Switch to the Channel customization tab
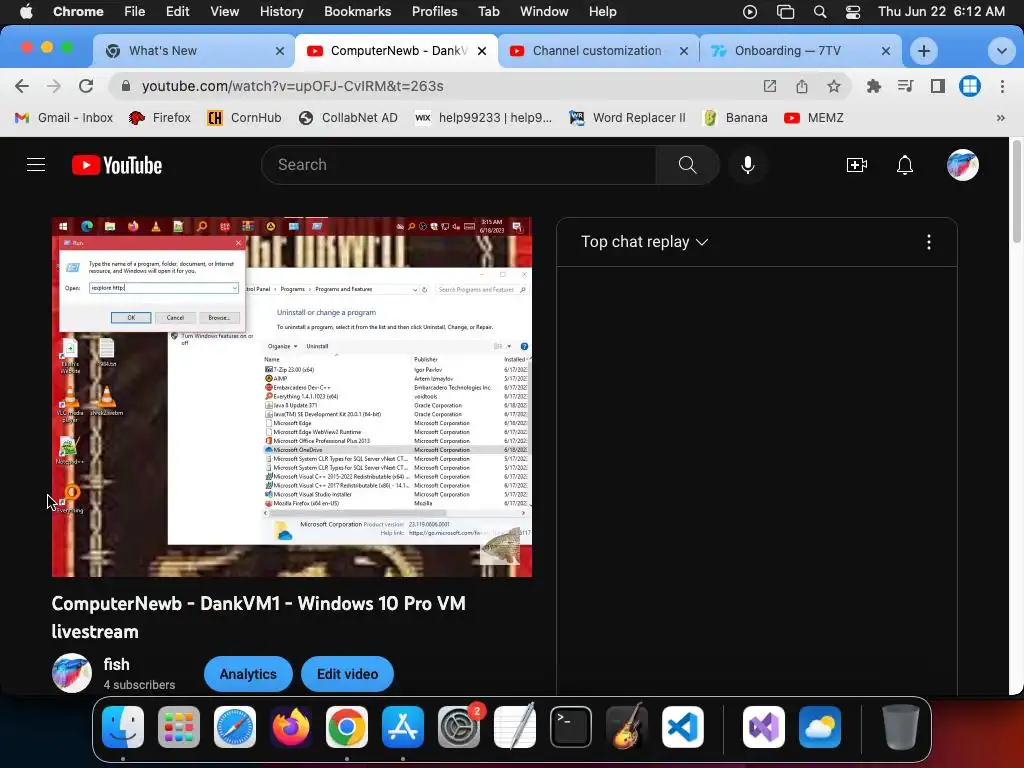The image size is (1024, 768). pos(598,51)
